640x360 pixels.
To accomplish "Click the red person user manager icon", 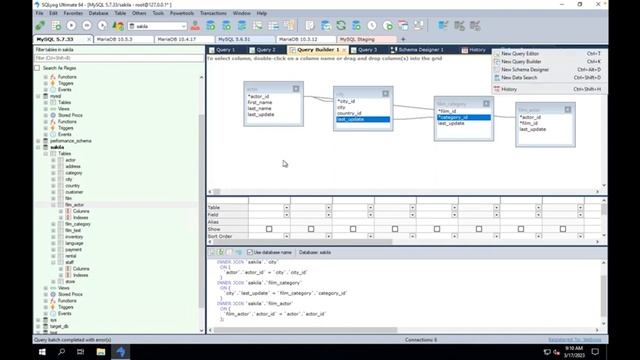I will coord(195,26).
